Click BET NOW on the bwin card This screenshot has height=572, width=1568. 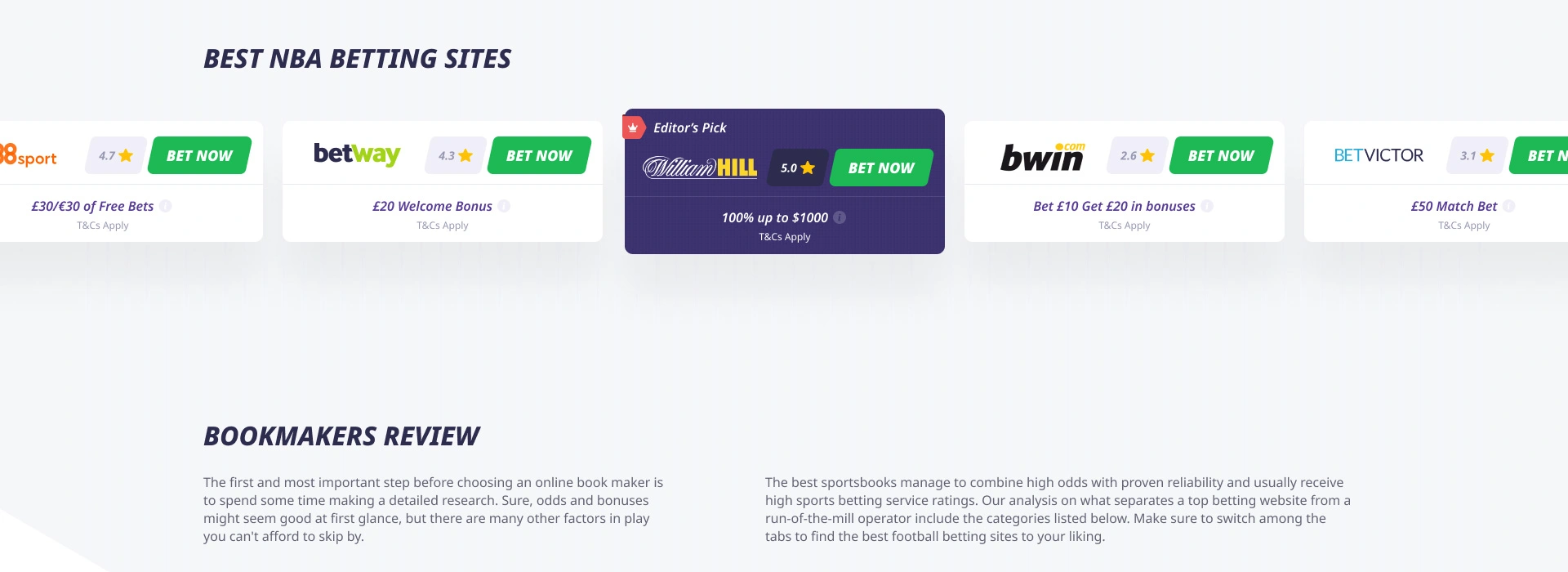(x=1221, y=155)
